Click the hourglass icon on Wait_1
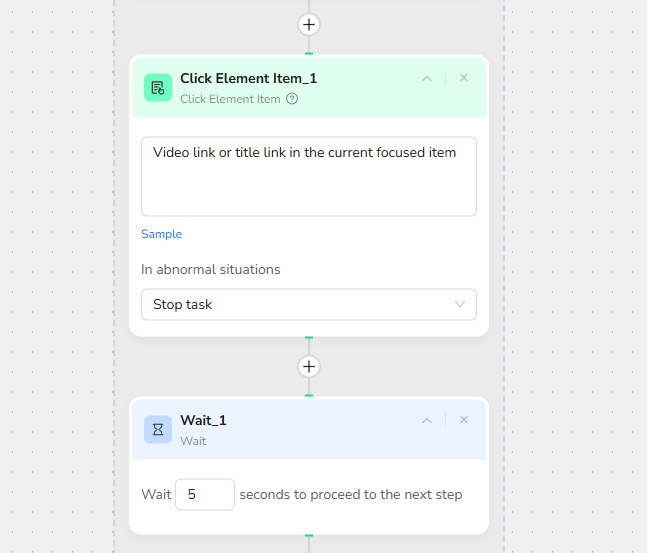This screenshot has height=553, width=647. [x=158, y=429]
